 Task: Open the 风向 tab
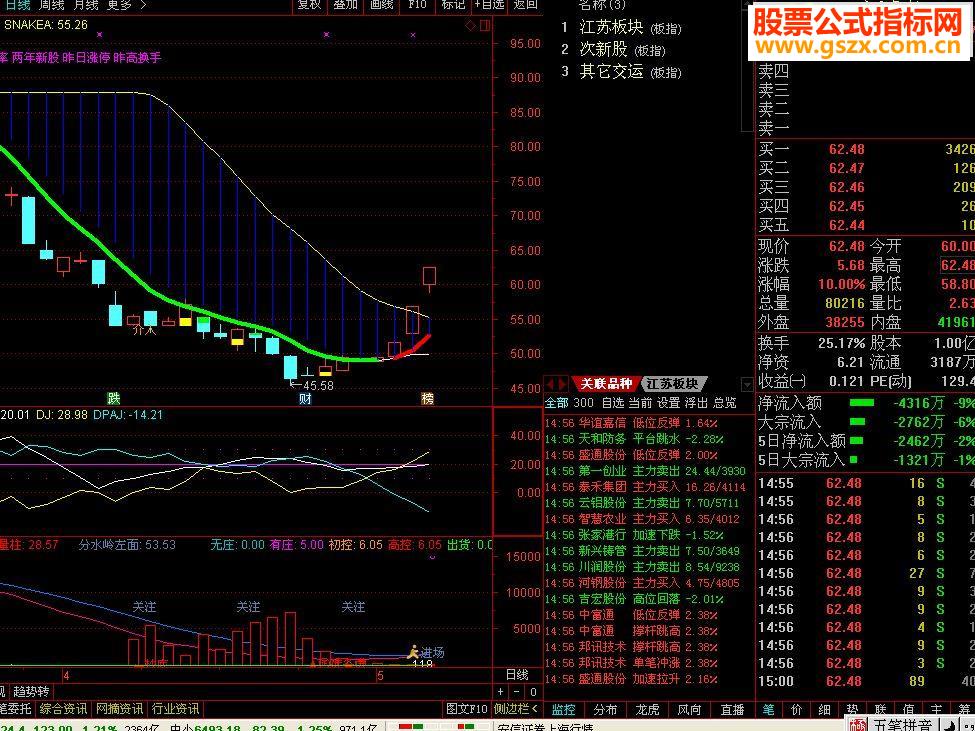tap(689, 709)
